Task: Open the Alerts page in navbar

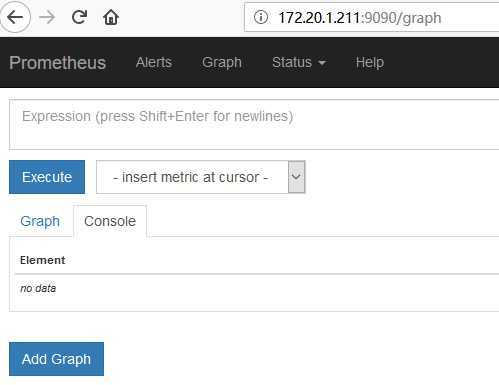Action: pos(154,62)
